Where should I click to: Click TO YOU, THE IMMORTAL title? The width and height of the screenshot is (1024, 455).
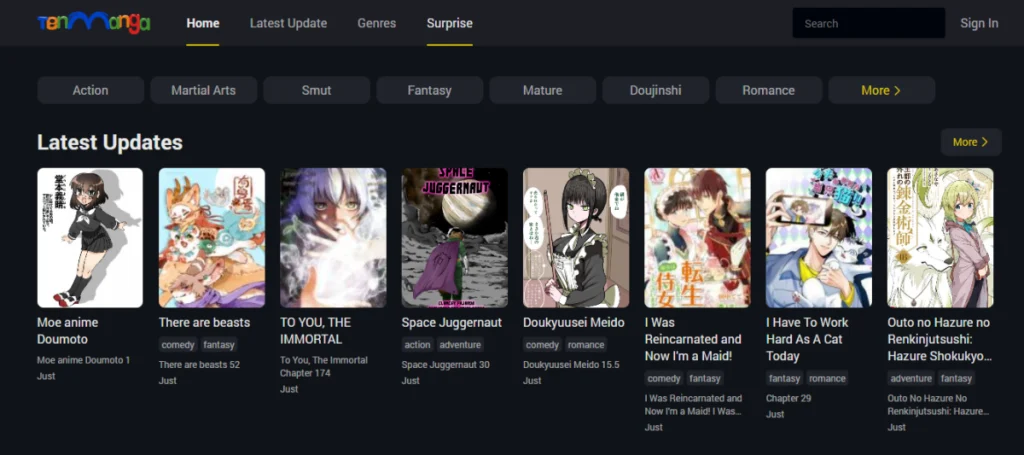click(x=315, y=331)
